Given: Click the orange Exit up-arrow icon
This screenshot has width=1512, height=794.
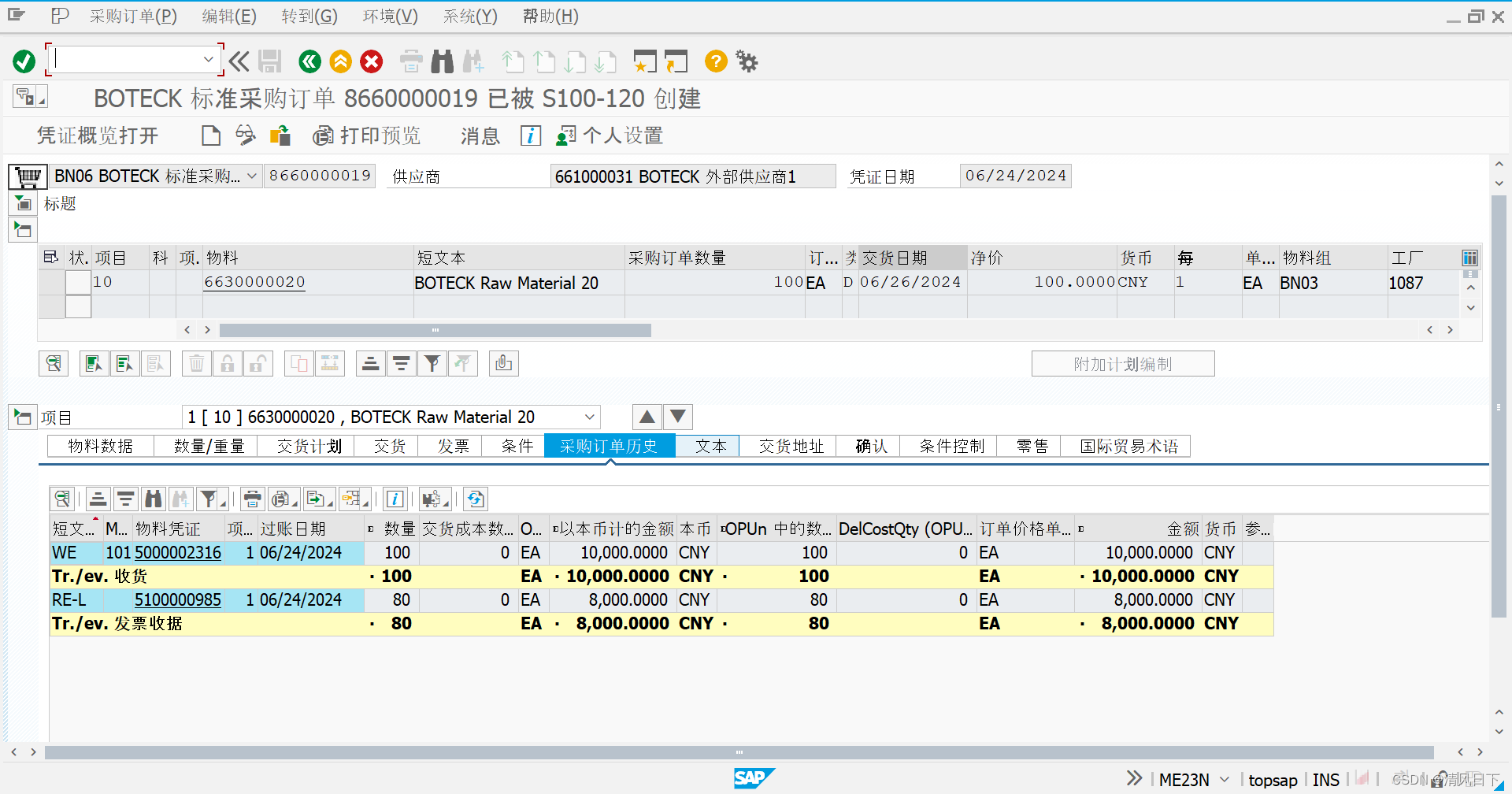Looking at the screenshot, I should (341, 61).
